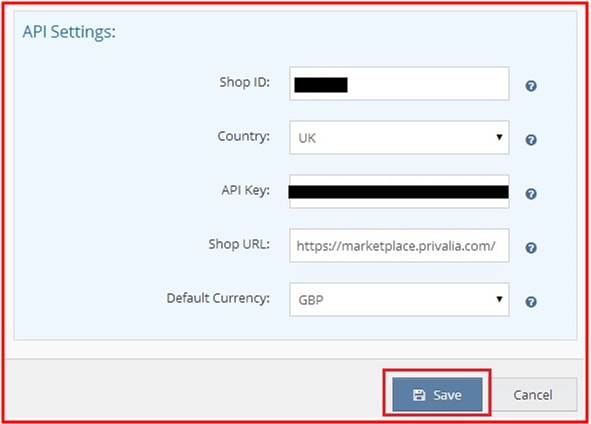Focus the Shop ID text field
The height and width of the screenshot is (424, 591).
[x=399, y=84]
